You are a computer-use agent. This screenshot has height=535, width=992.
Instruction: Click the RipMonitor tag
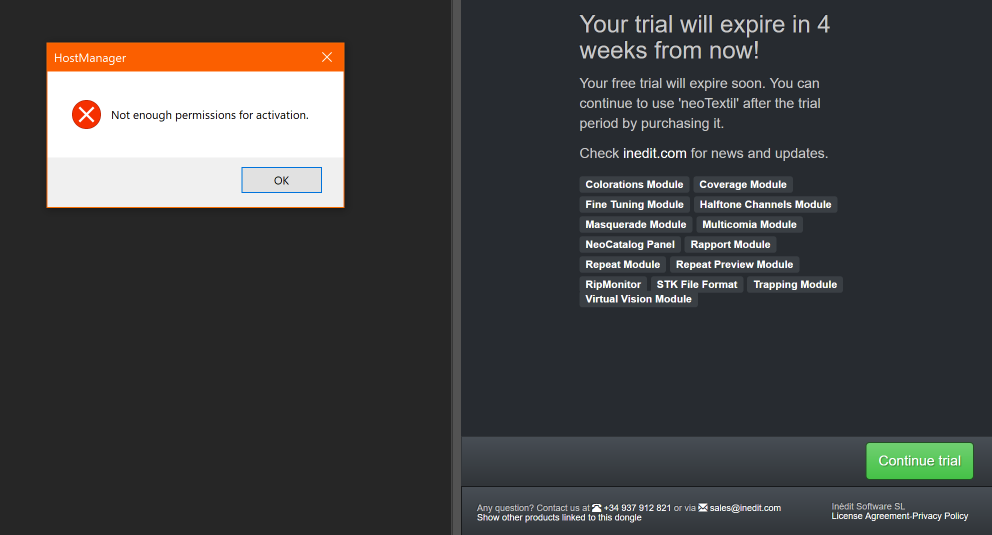click(613, 285)
